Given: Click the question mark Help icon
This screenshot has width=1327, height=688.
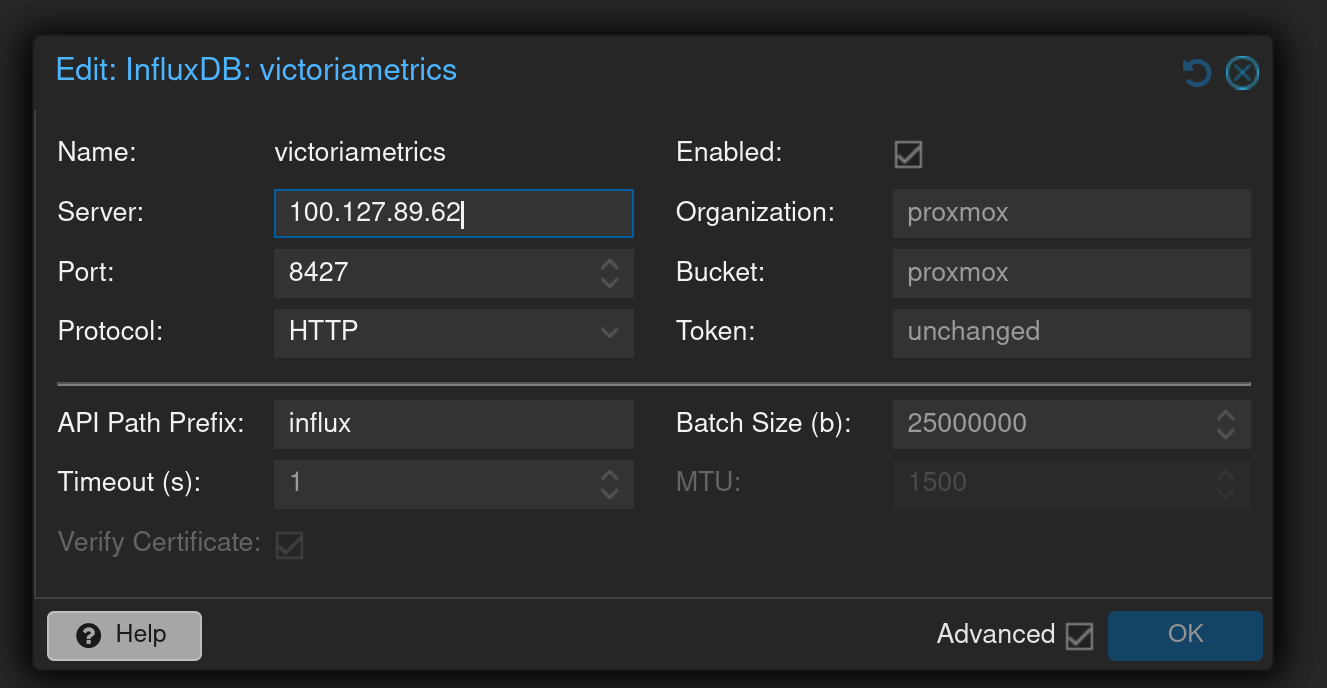Looking at the screenshot, I should pyautogui.click(x=89, y=636).
